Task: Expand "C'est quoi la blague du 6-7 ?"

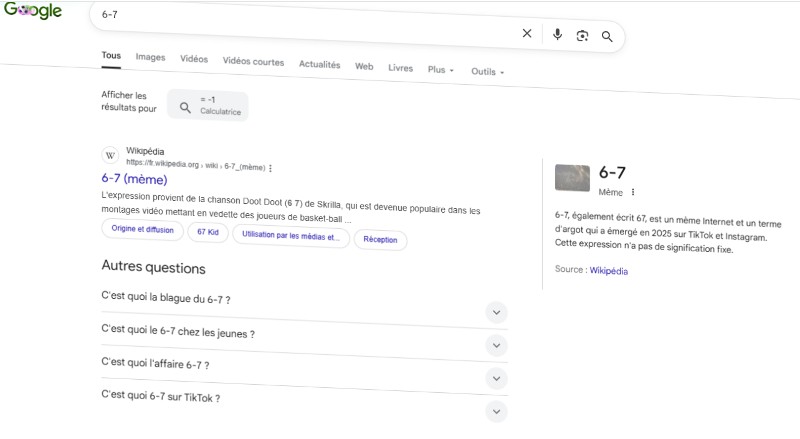Action: pos(304,305)
